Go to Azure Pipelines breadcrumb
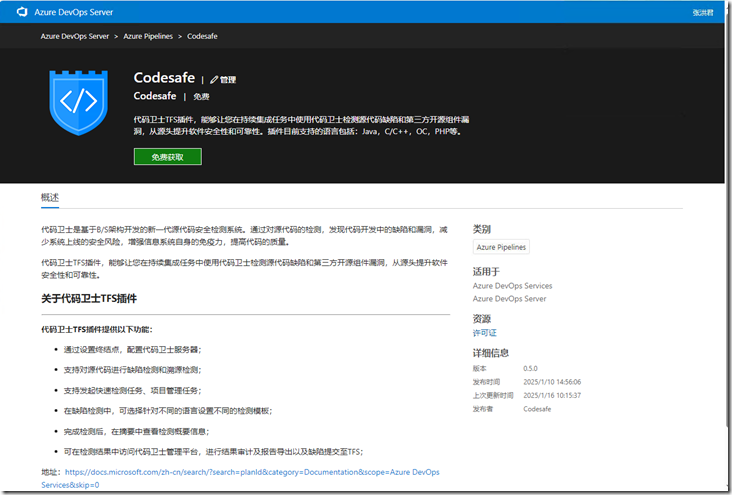The image size is (732, 495). [x=148, y=36]
